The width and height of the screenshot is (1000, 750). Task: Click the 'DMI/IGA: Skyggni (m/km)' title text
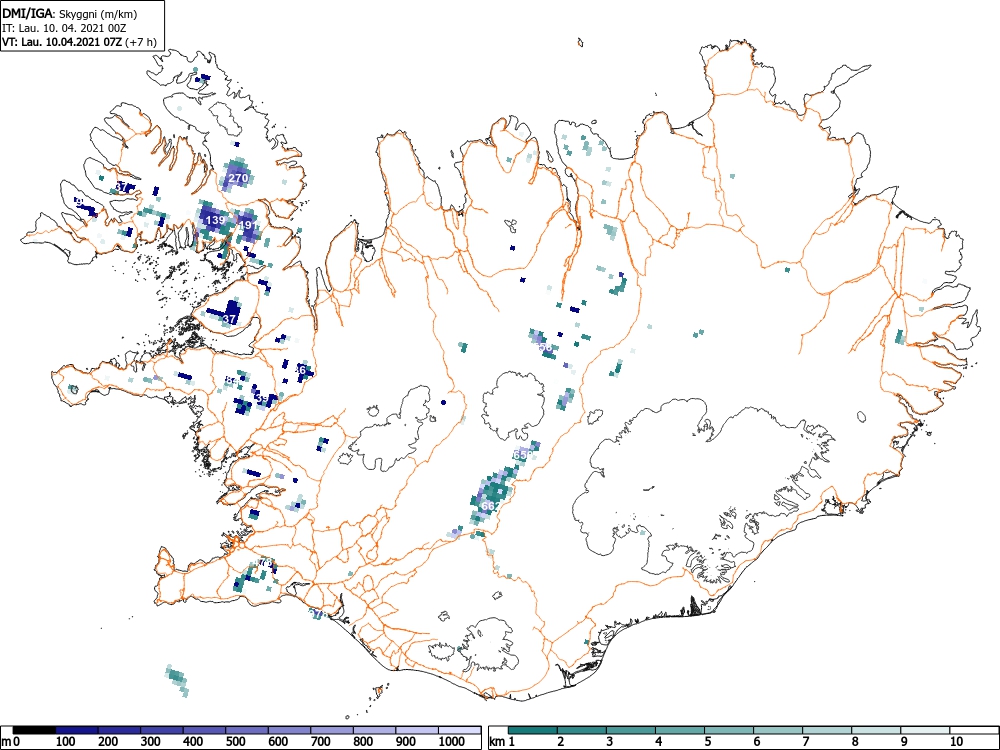[x=70, y=13]
